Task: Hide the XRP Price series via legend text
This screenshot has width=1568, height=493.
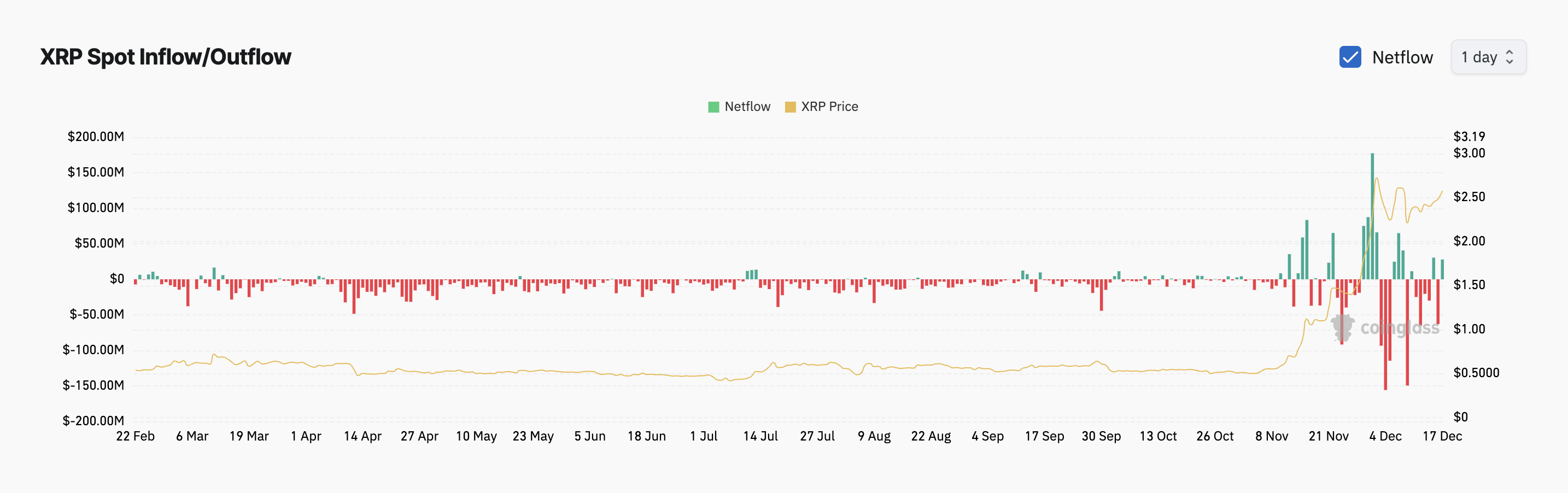Action: 829,107
